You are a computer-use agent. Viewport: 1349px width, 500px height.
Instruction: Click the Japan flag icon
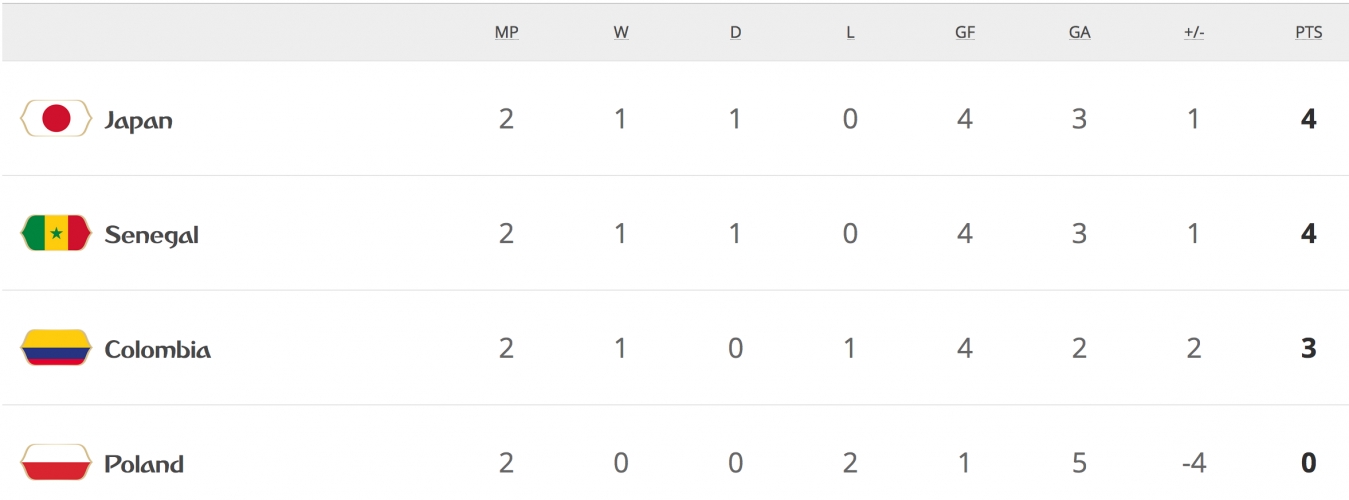pos(56,119)
